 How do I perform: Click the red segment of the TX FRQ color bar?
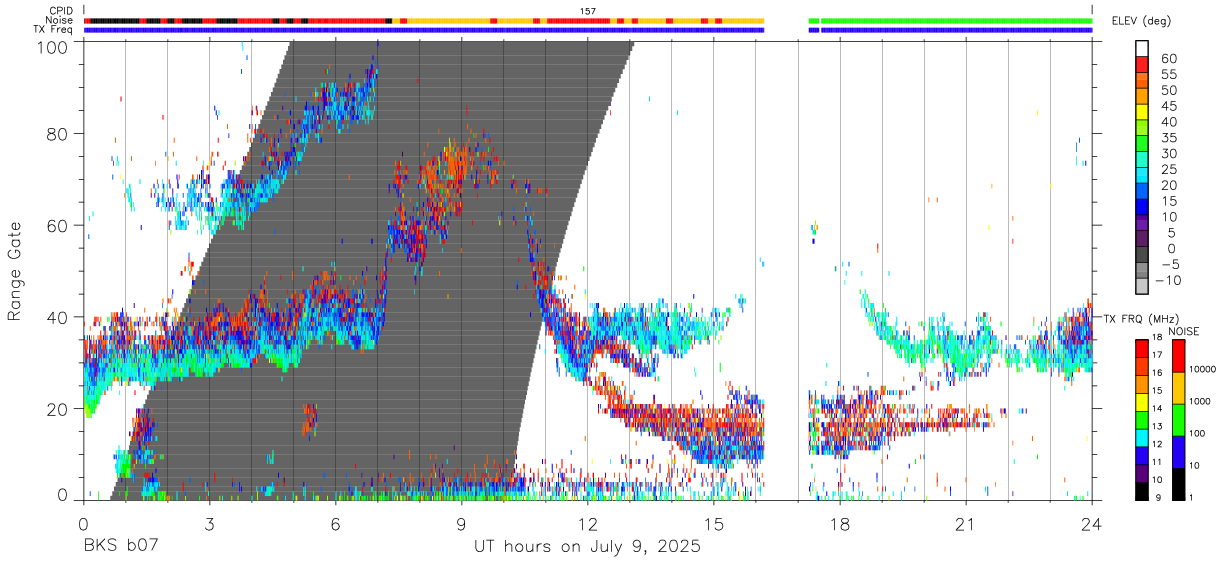point(1142,347)
